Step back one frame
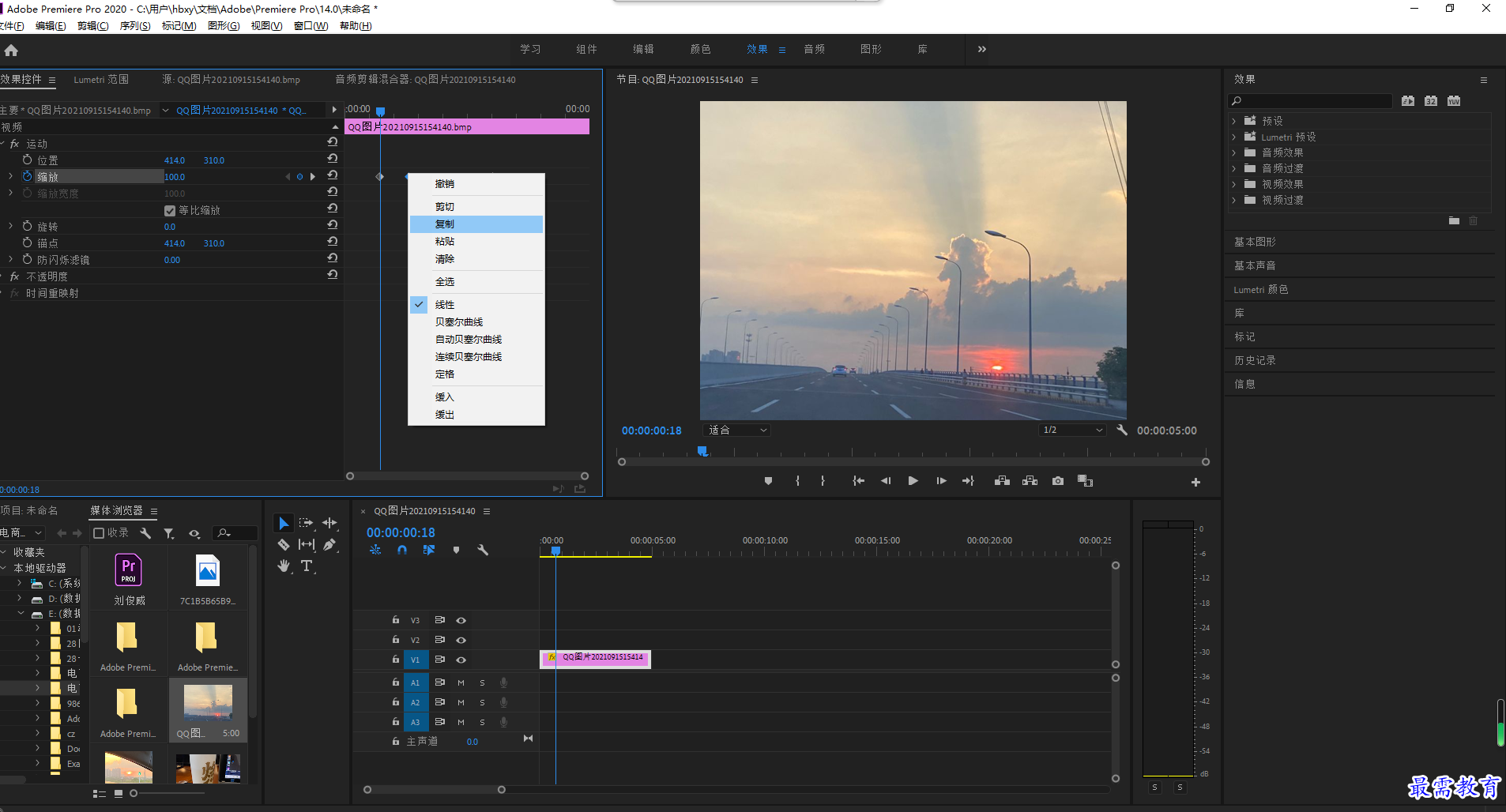The height and width of the screenshot is (812, 1506). [886, 481]
